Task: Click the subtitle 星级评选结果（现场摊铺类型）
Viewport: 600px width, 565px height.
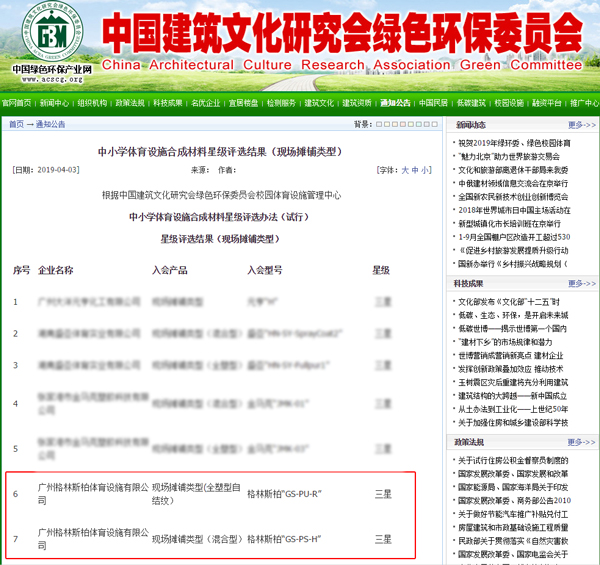Action: (220, 239)
